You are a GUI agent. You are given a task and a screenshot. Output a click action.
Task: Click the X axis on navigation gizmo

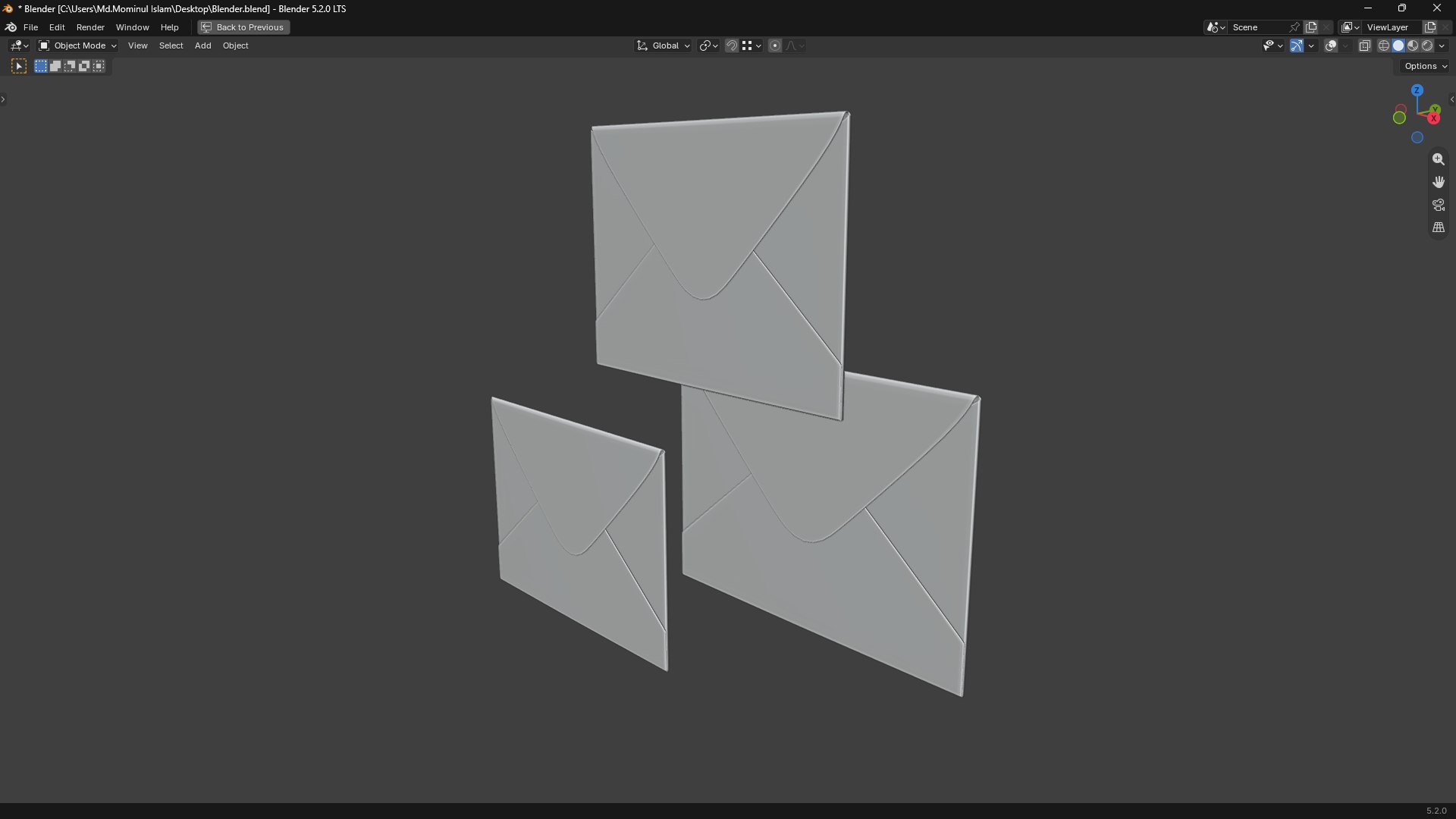click(1433, 118)
